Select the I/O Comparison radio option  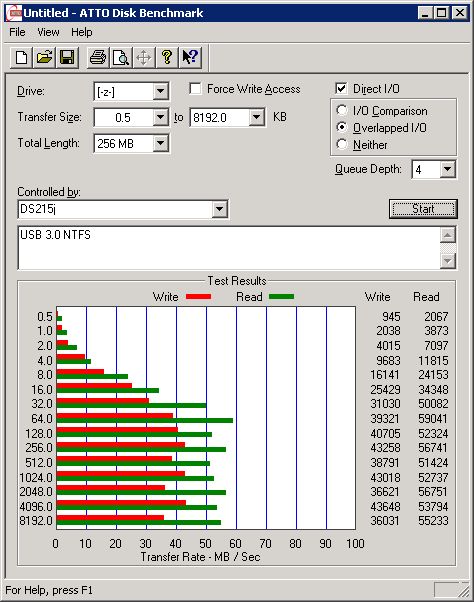(x=342, y=111)
